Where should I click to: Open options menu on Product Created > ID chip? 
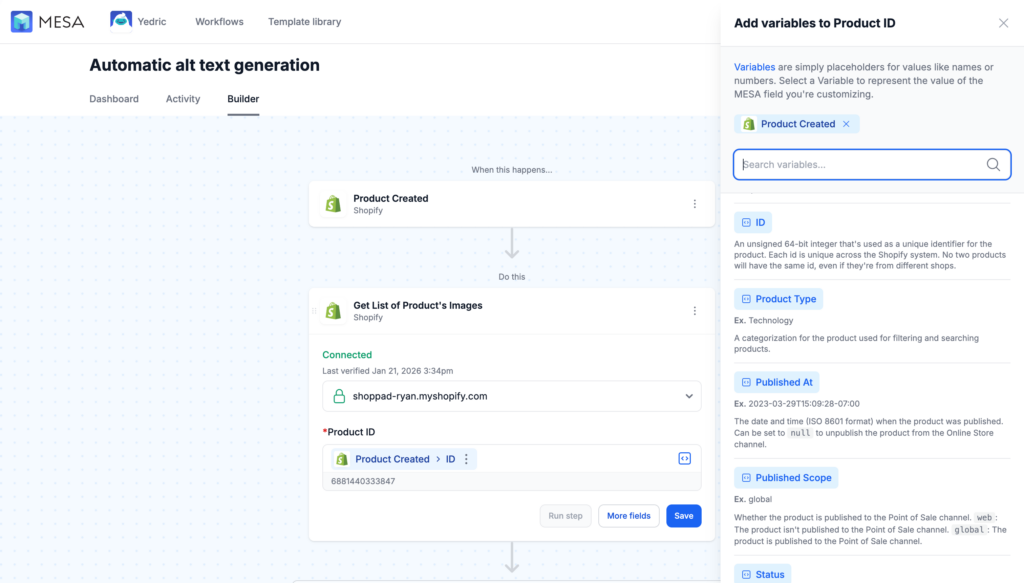(x=466, y=458)
